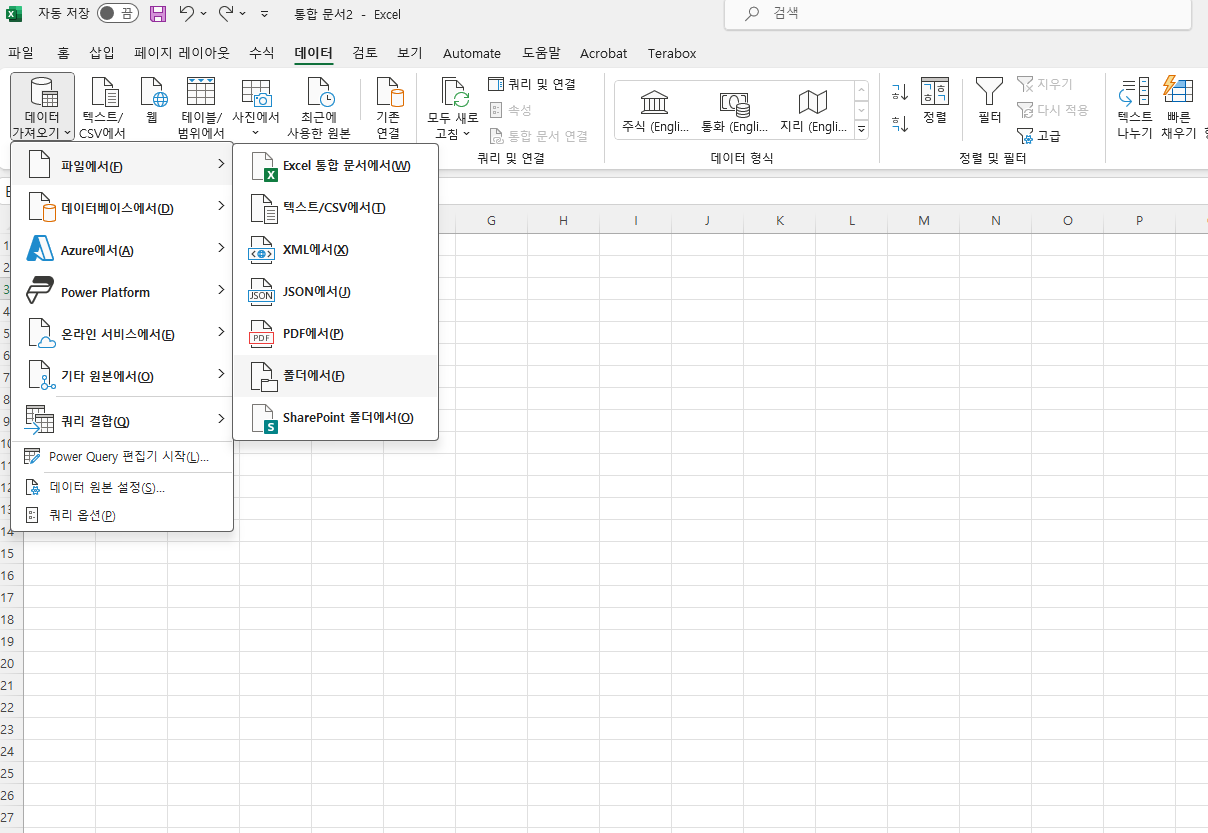The height and width of the screenshot is (833, 1208).
Task: Select column header H
Action: click(563, 220)
